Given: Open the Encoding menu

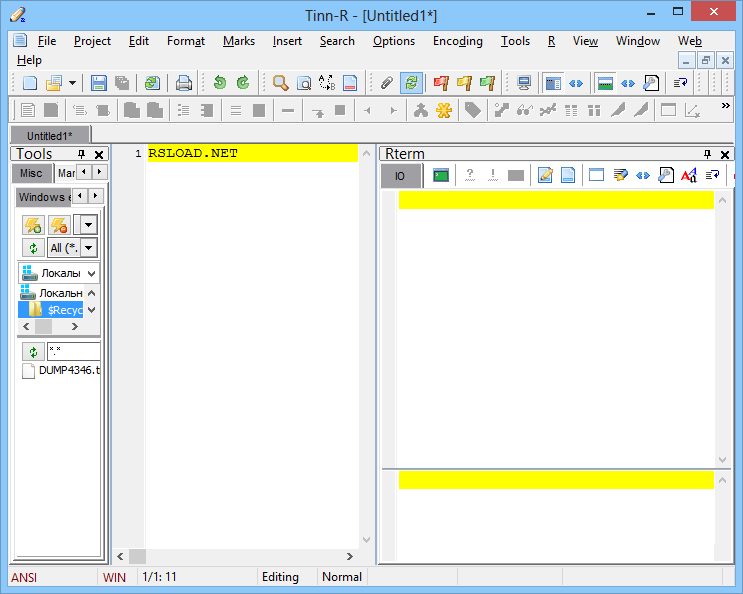Looking at the screenshot, I should [x=458, y=41].
